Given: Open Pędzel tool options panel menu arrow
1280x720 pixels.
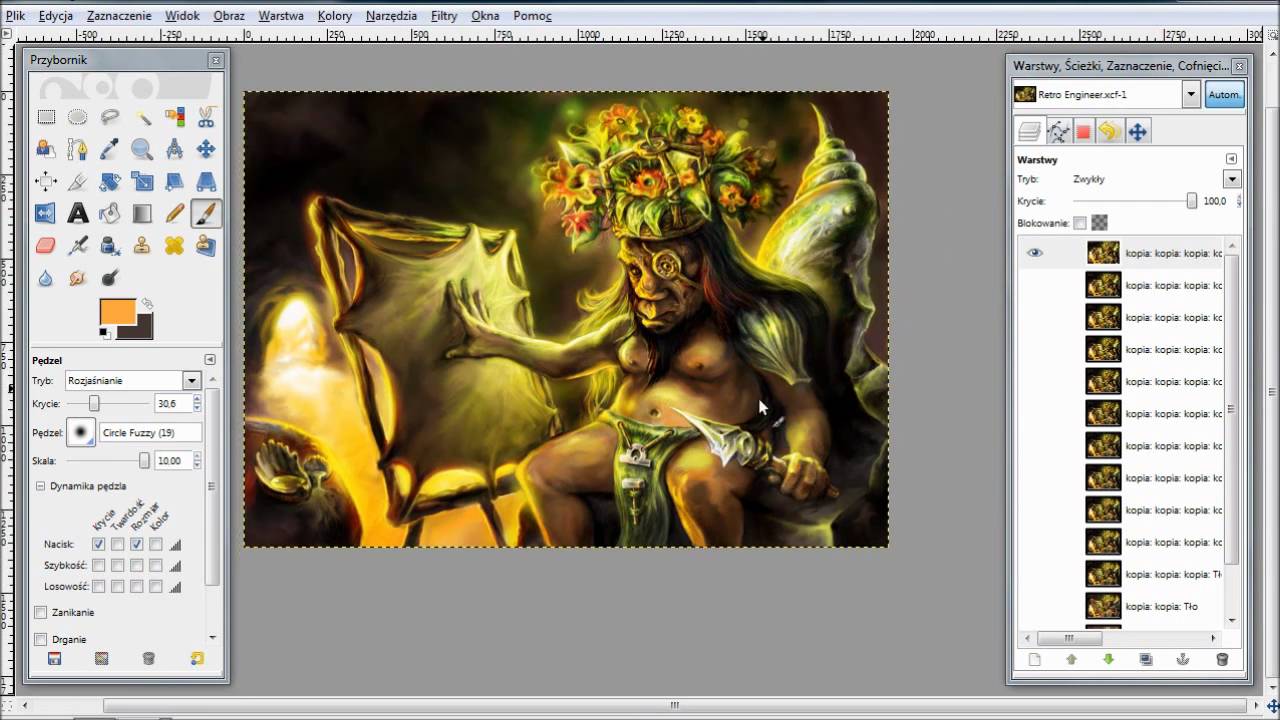Looking at the screenshot, I should point(210,360).
